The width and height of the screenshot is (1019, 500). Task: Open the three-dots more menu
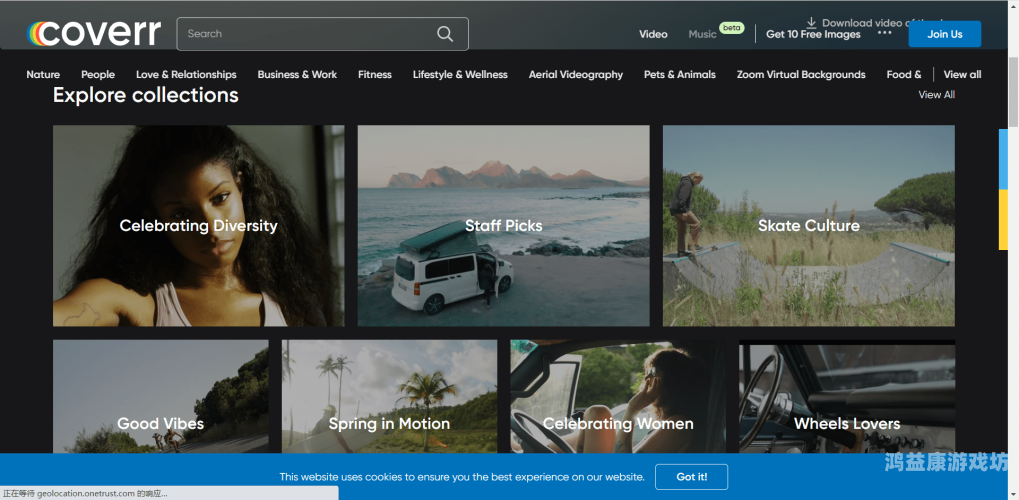pyautogui.click(x=884, y=33)
